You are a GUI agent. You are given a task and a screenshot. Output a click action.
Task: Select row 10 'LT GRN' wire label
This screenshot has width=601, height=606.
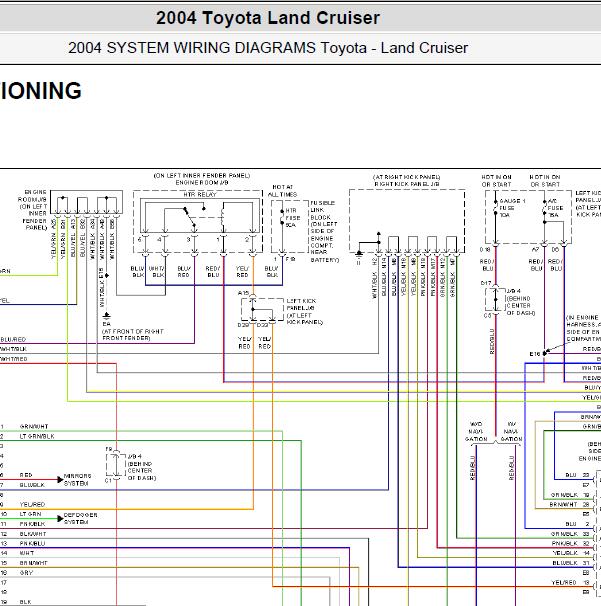30,514
